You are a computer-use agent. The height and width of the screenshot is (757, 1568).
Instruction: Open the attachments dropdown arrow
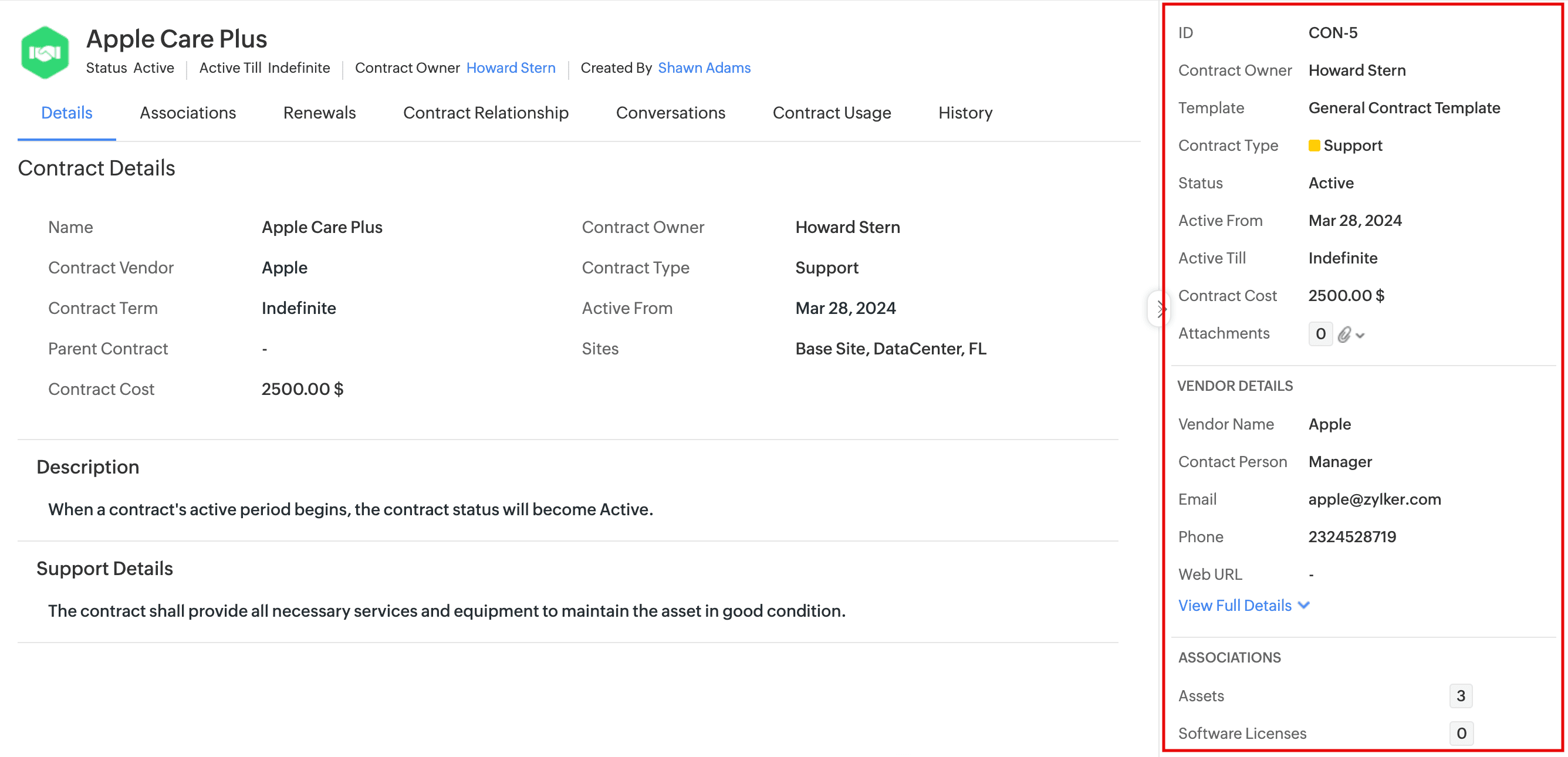tap(1360, 335)
